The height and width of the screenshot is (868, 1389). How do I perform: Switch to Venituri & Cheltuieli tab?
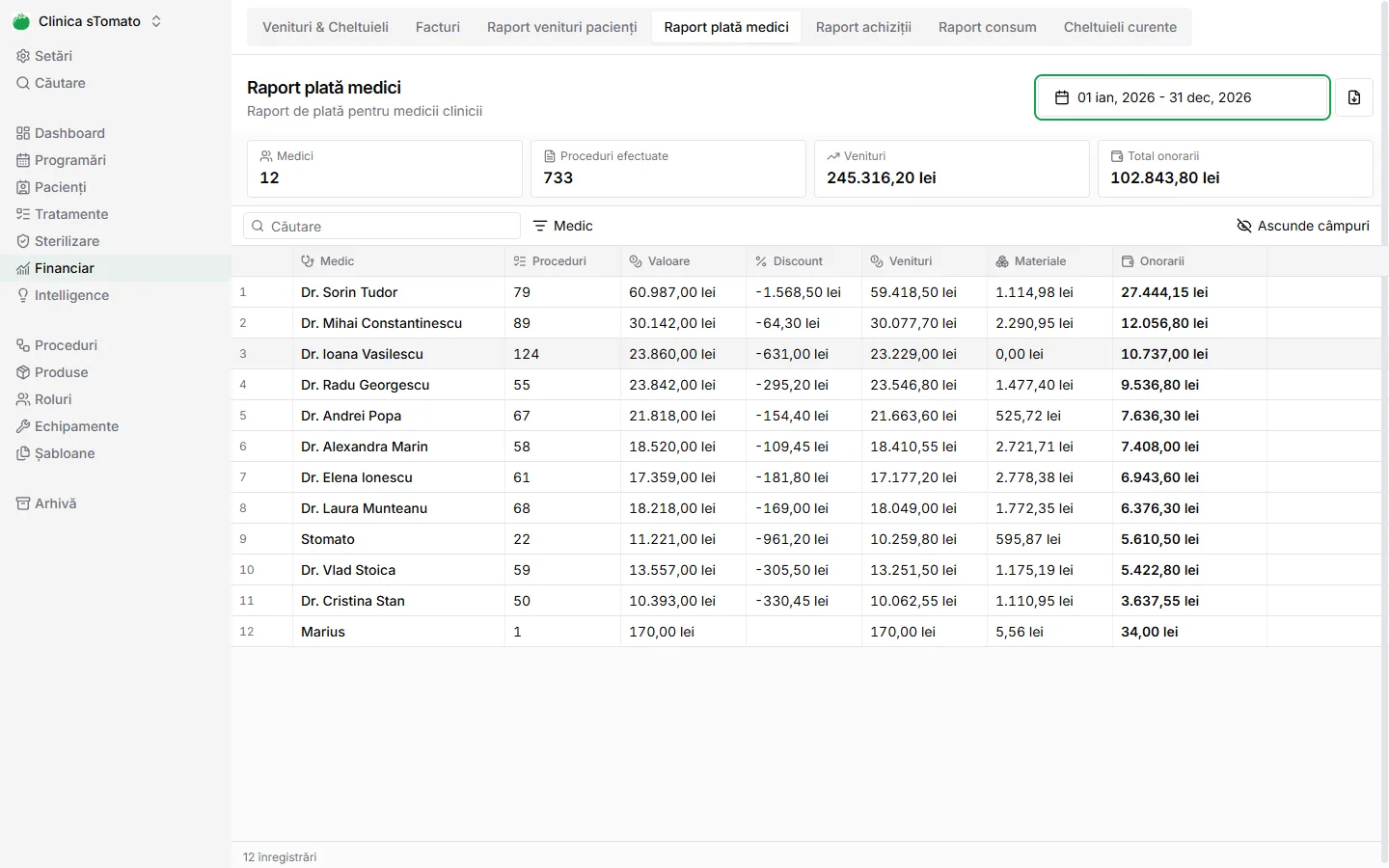(x=325, y=27)
